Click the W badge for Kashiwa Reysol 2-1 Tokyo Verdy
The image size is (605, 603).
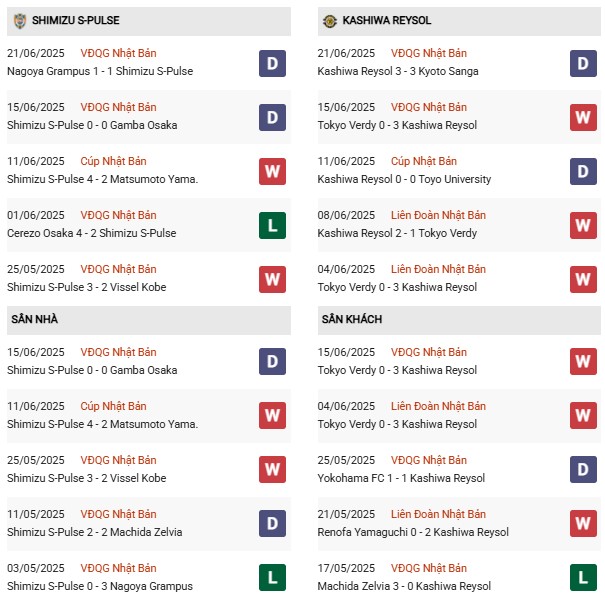pos(583,225)
